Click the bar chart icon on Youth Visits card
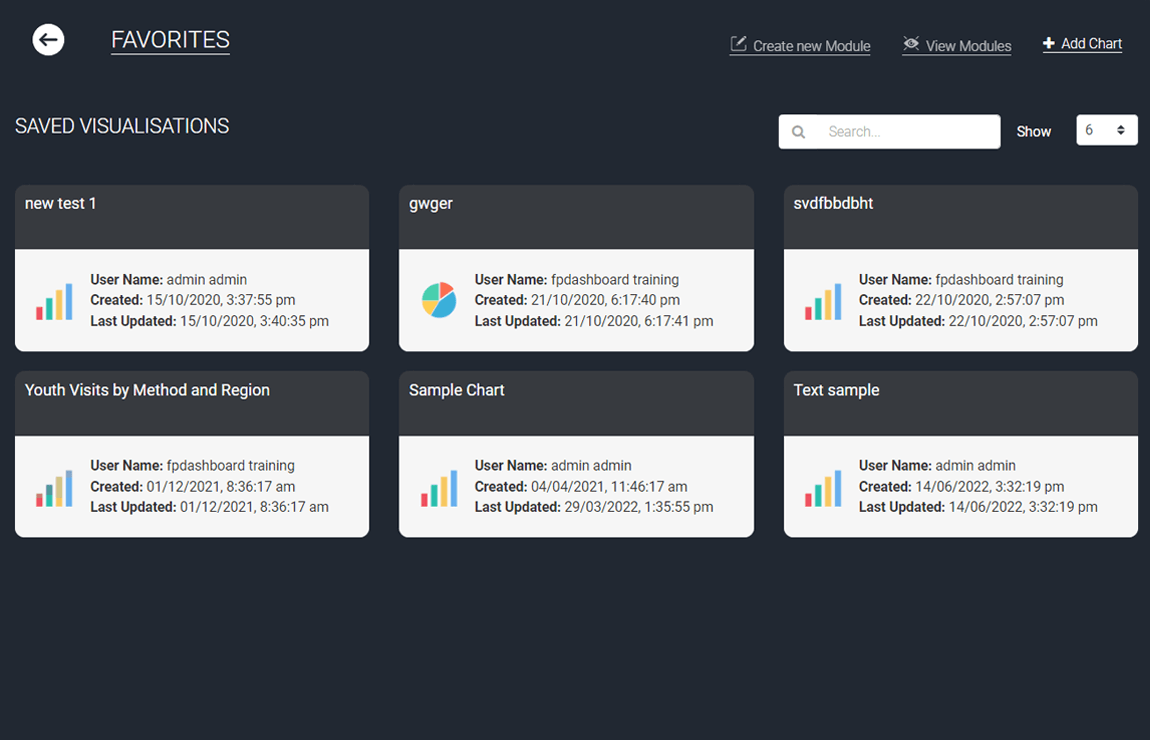1150x740 pixels. [54, 488]
